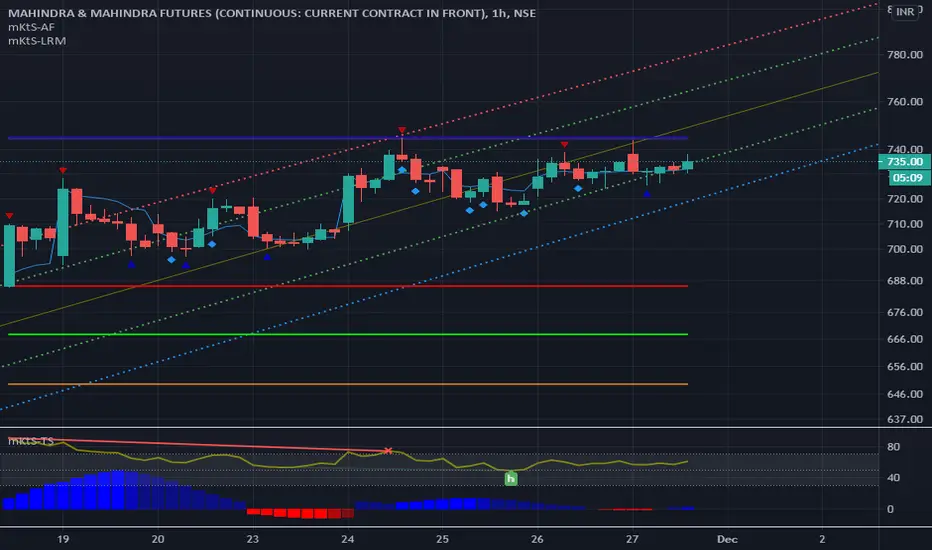Click the INR currency button
The width and height of the screenshot is (932, 550).
point(905,12)
